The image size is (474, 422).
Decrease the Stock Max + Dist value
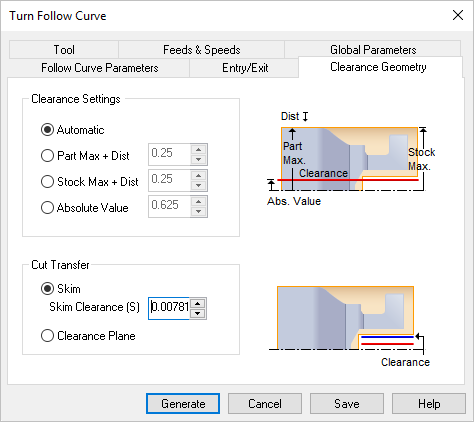(199, 185)
